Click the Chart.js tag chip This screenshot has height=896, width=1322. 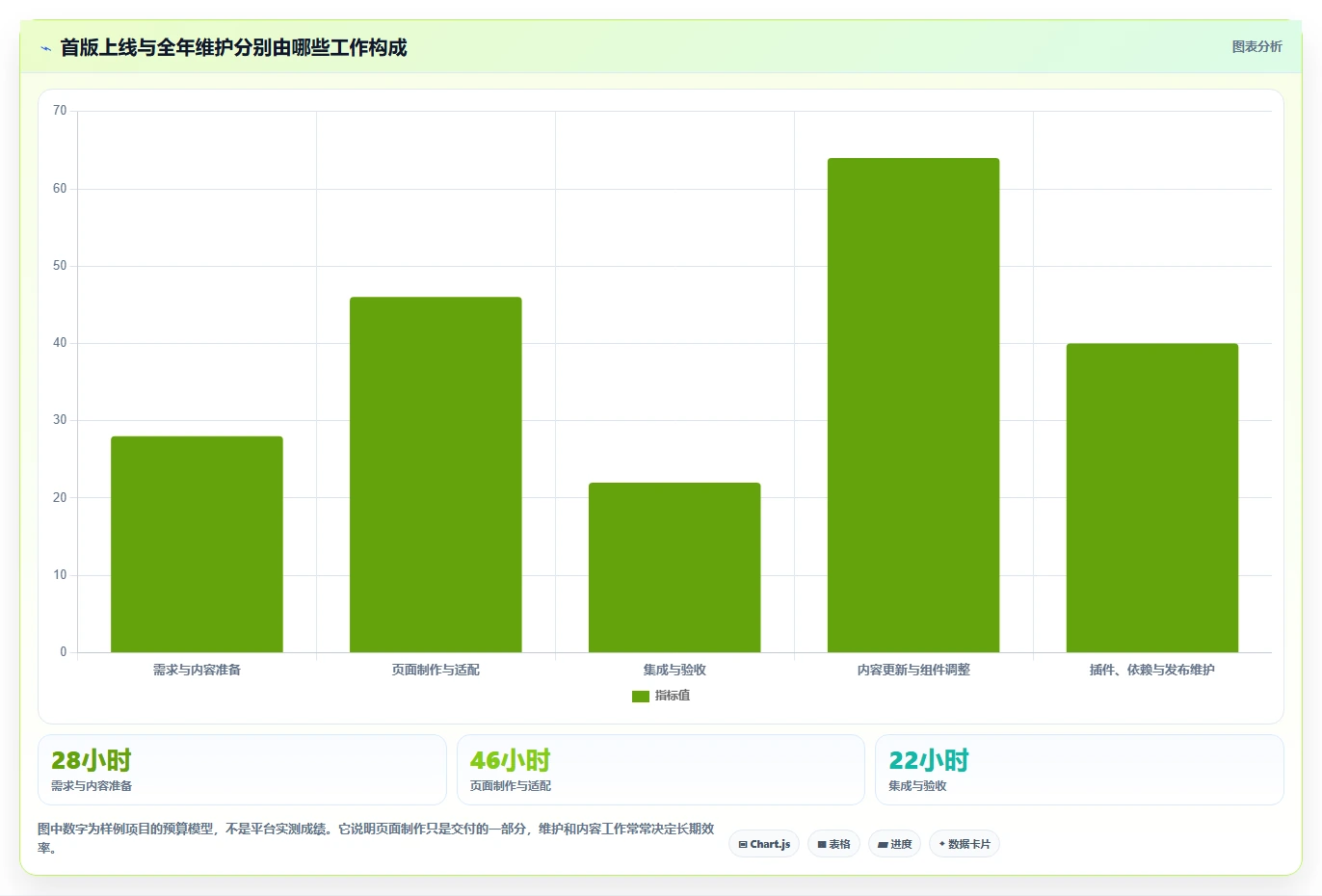pyautogui.click(x=764, y=844)
